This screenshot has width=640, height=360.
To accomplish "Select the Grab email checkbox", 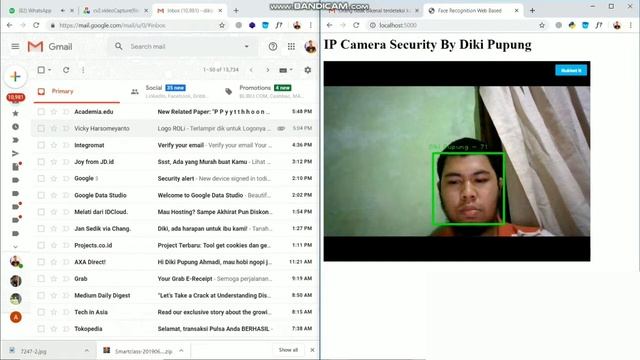I will (x=41, y=278).
